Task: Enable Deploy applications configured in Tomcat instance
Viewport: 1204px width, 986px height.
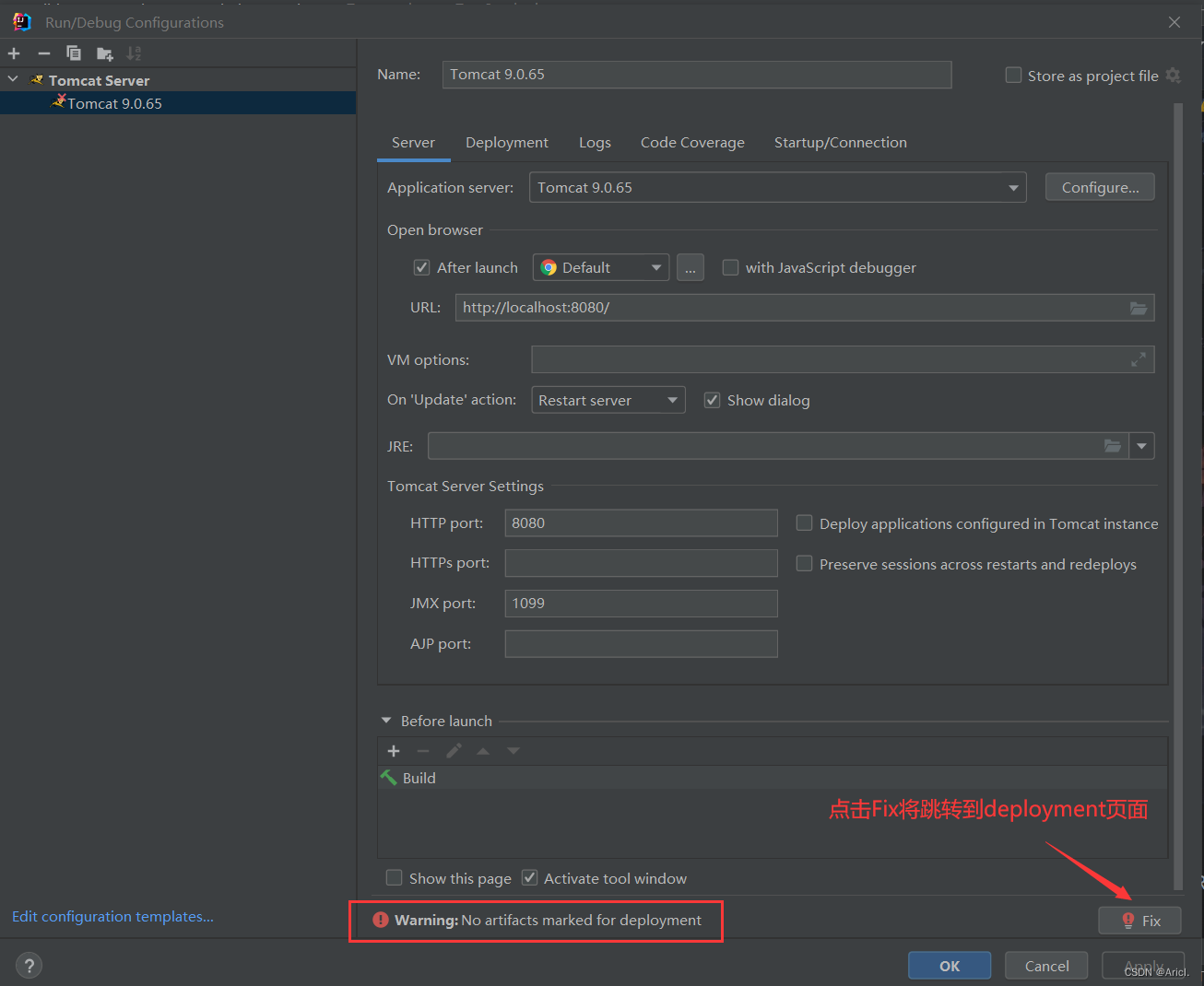Action: tap(804, 523)
